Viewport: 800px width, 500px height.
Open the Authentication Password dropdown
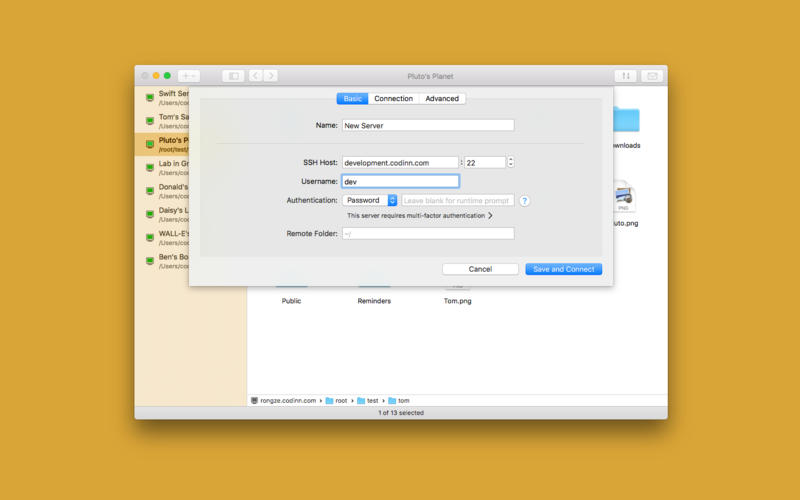[x=367, y=200]
